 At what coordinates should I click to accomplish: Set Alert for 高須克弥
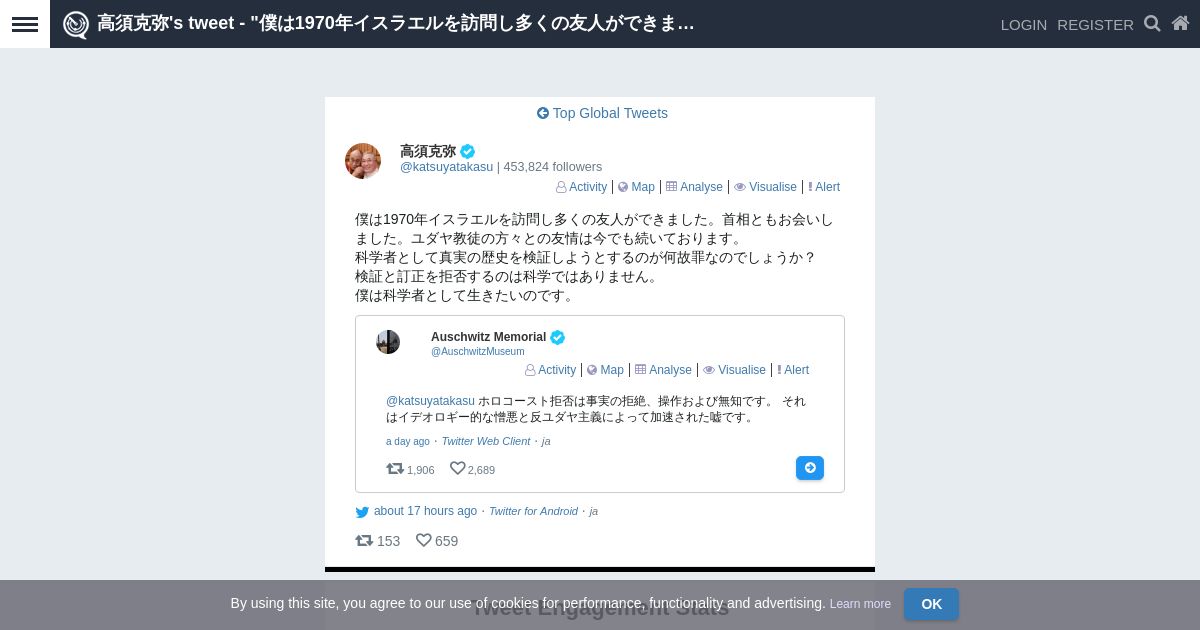point(824,187)
